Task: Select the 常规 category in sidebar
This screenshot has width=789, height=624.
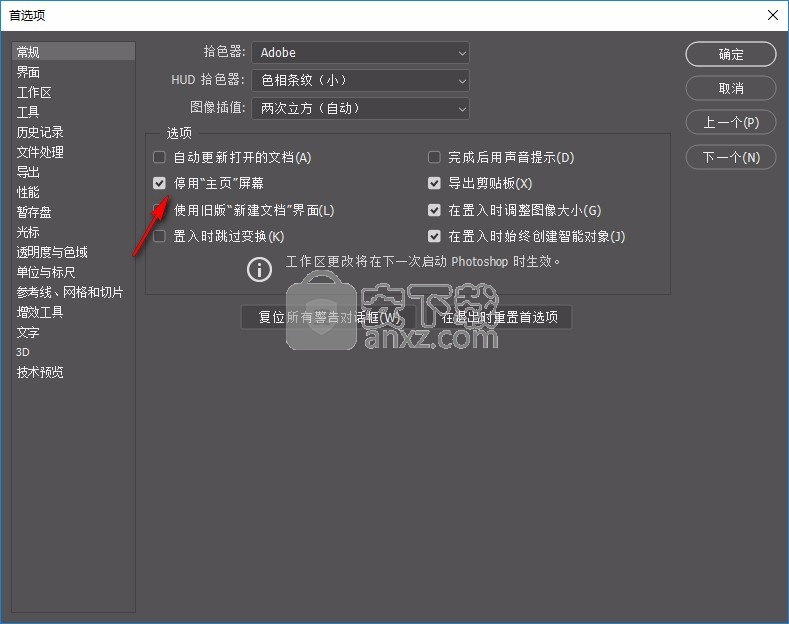Action: [x=73, y=52]
